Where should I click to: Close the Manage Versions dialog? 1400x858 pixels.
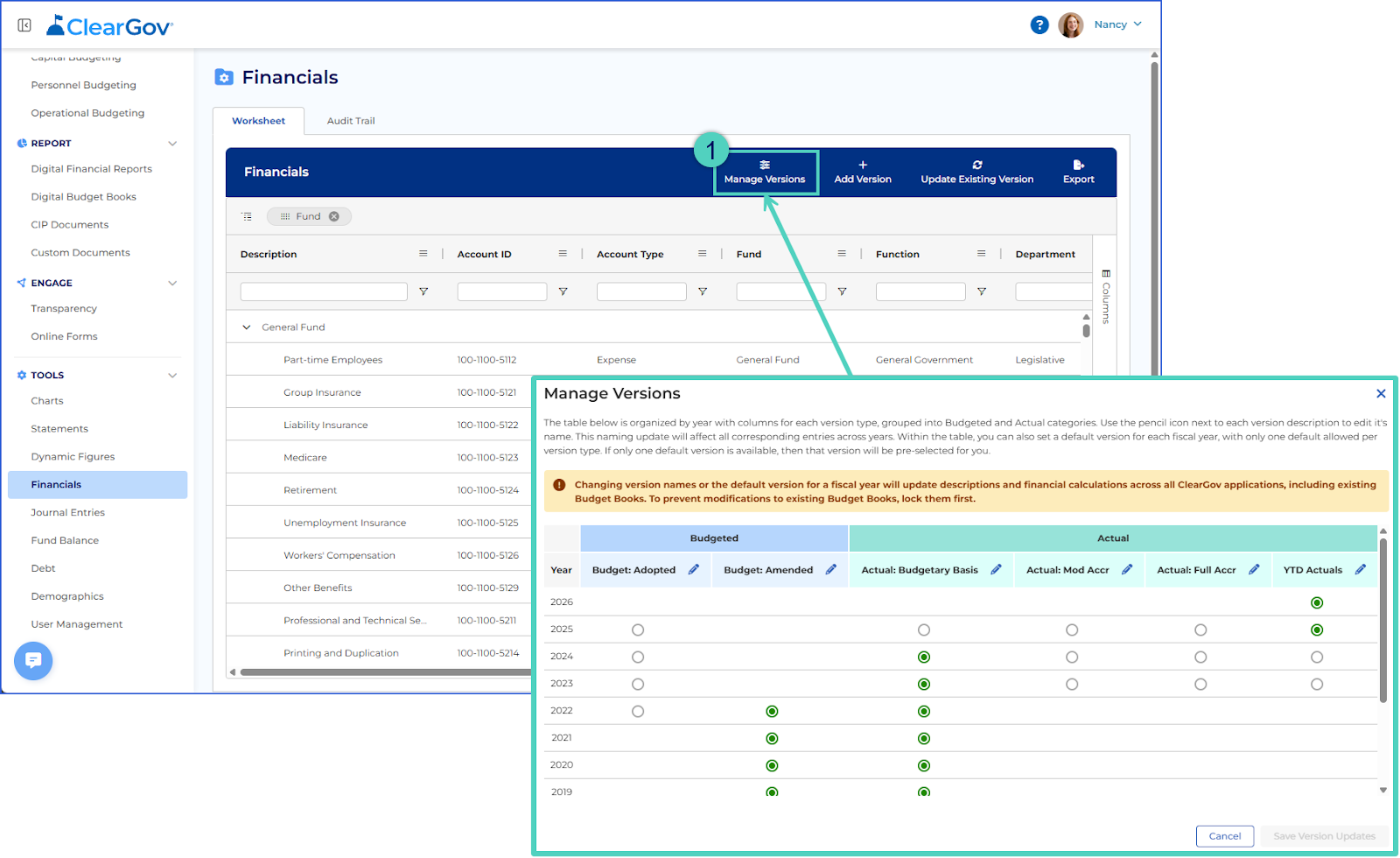pos(1381,394)
